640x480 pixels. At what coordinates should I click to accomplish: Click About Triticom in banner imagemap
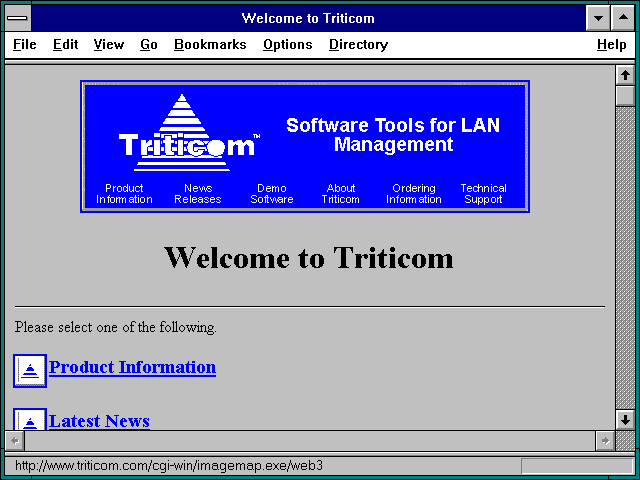(x=340, y=193)
